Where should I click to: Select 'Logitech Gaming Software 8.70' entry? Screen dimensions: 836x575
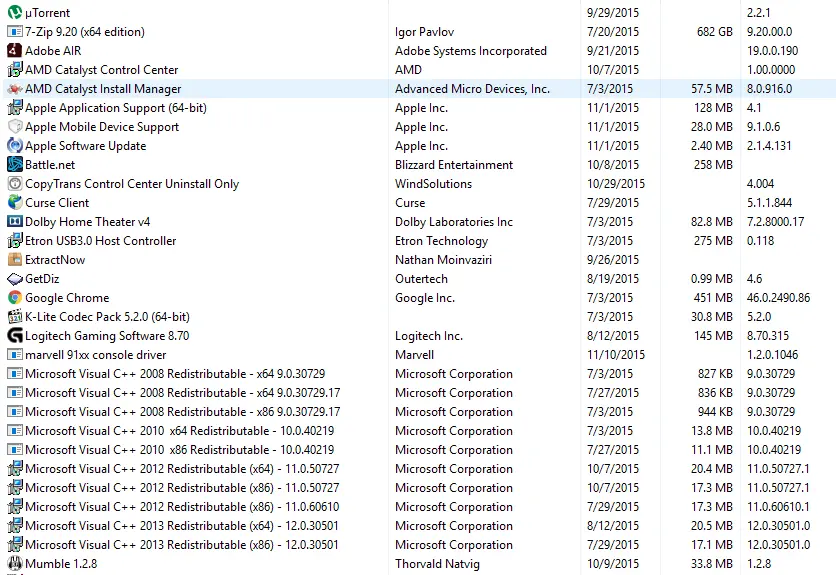(107, 336)
